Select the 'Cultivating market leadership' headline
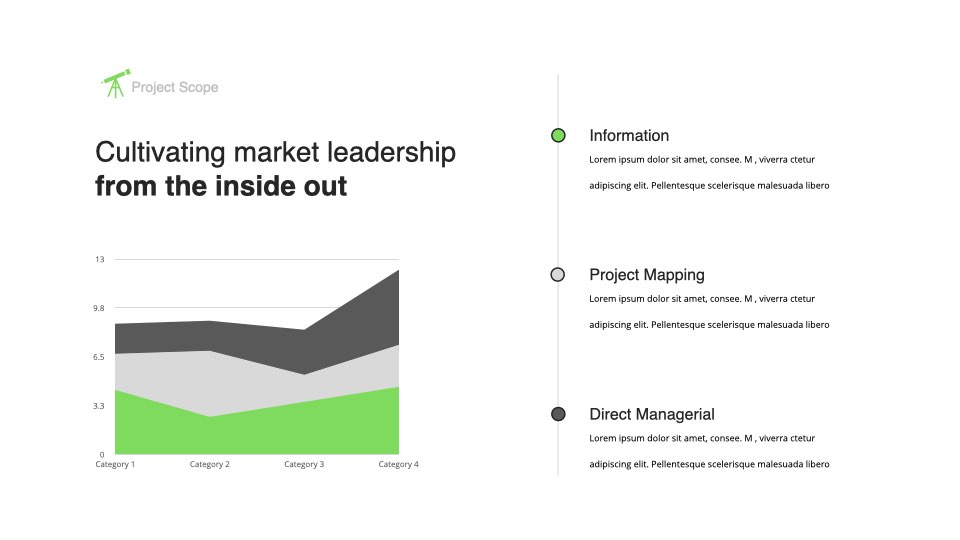 [276, 152]
